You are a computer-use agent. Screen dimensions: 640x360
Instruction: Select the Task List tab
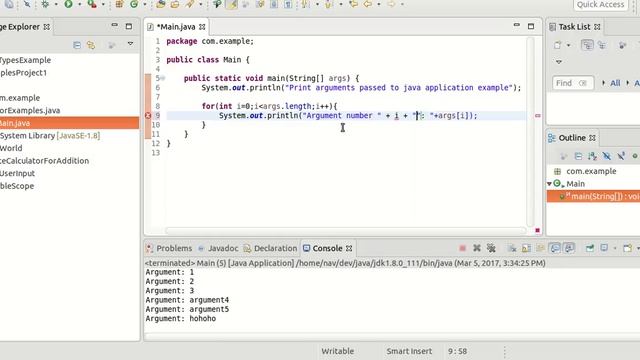tap(574, 27)
